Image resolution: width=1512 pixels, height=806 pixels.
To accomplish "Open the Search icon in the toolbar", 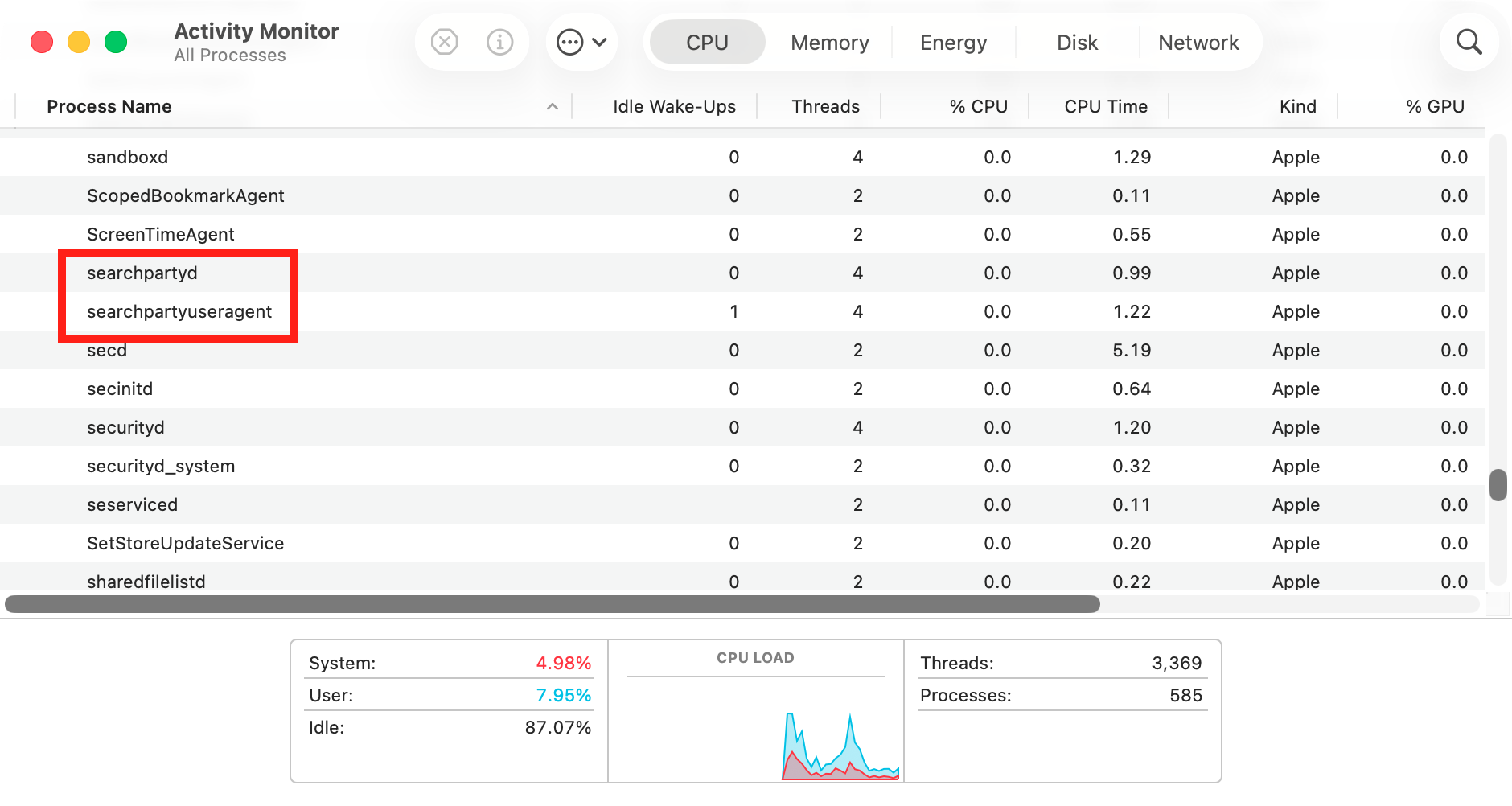I will point(1469,42).
